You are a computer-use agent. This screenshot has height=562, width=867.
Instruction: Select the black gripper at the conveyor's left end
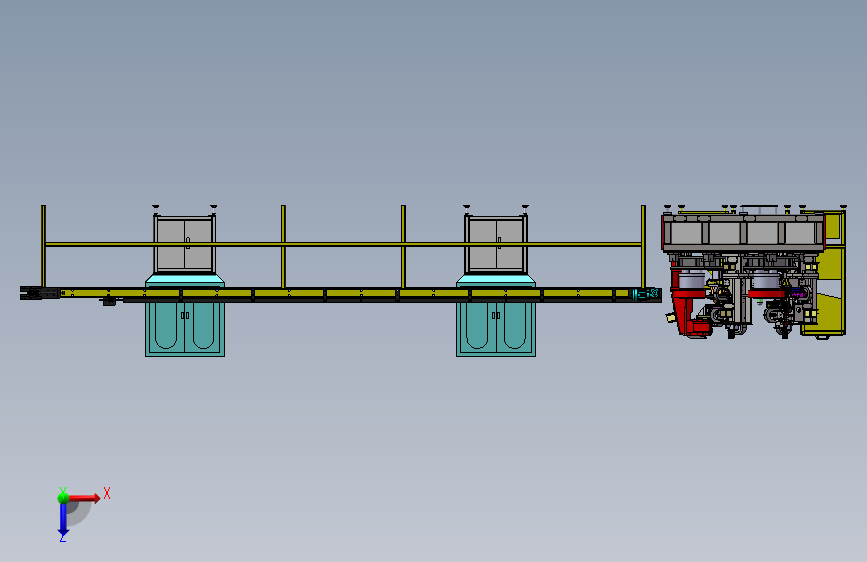click(39, 293)
